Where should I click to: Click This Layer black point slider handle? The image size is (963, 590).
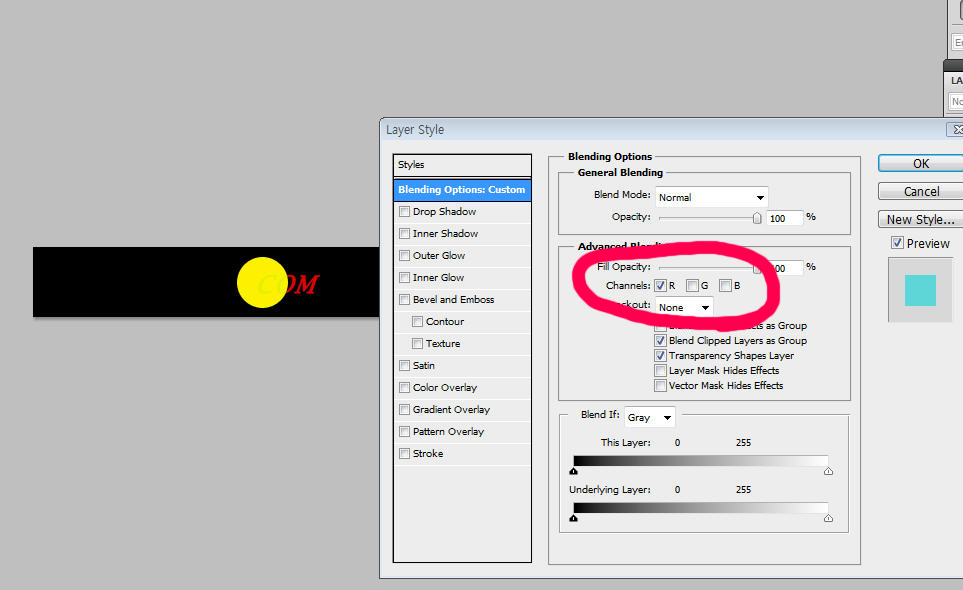click(574, 471)
